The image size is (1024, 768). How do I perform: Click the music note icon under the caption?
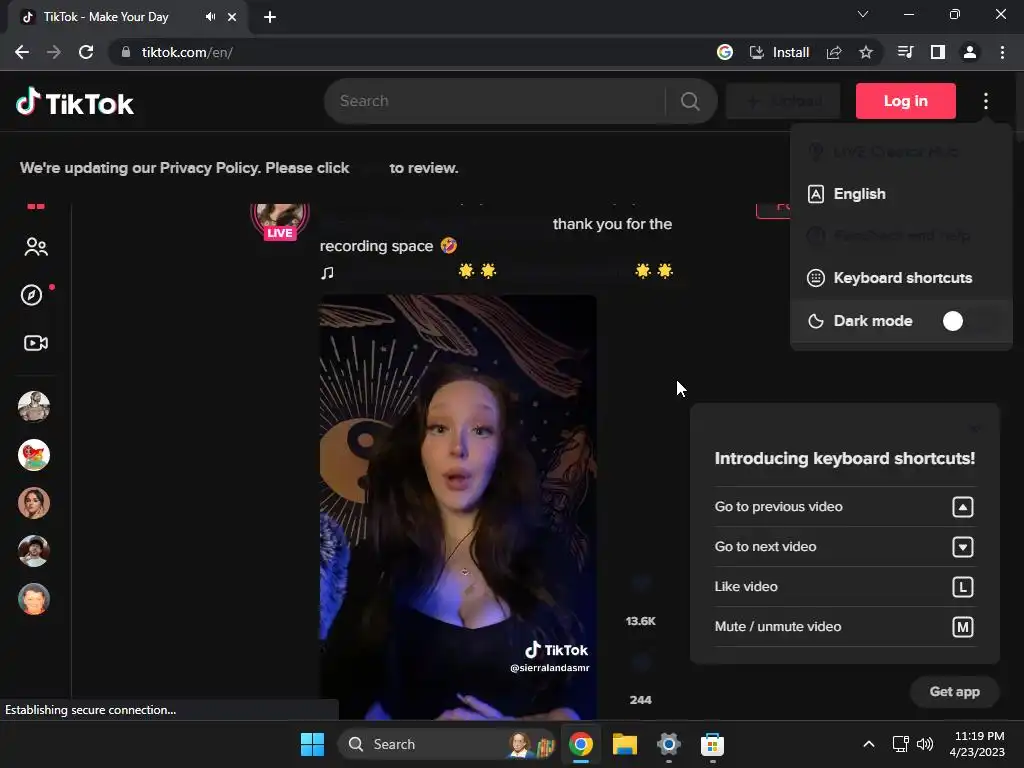click(327, 272)
